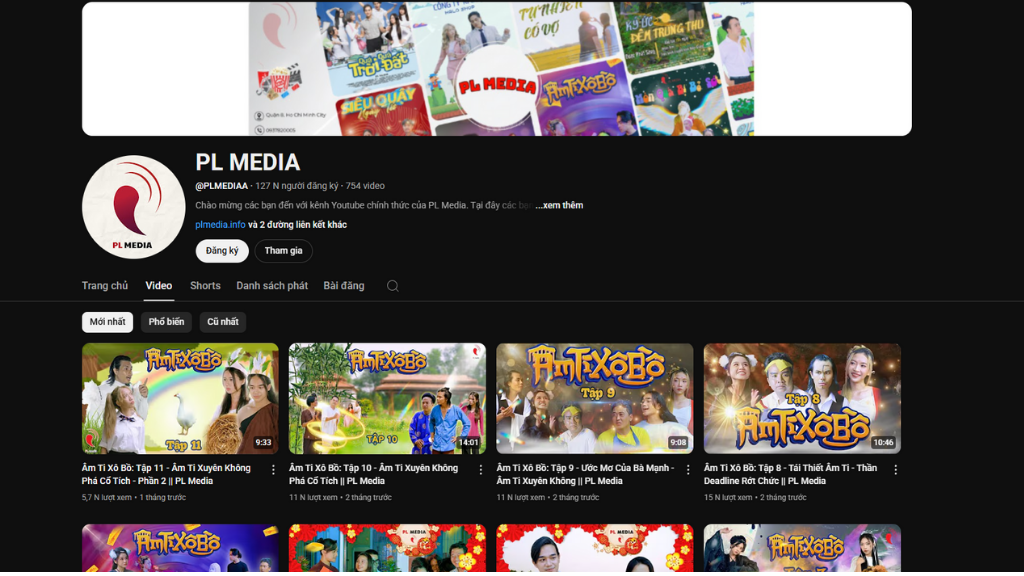Play the Tập 9 video thumbnail

(594, 398)
